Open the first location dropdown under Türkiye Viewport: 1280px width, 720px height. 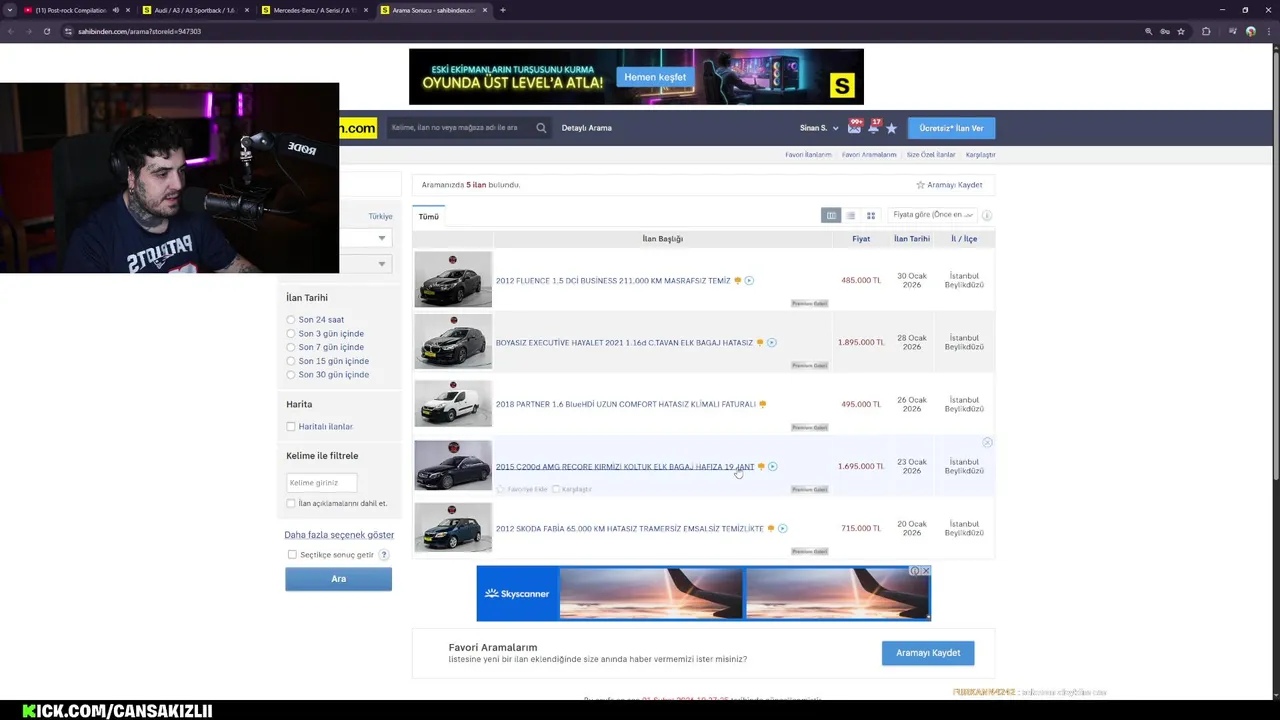[x=366, y=238]
